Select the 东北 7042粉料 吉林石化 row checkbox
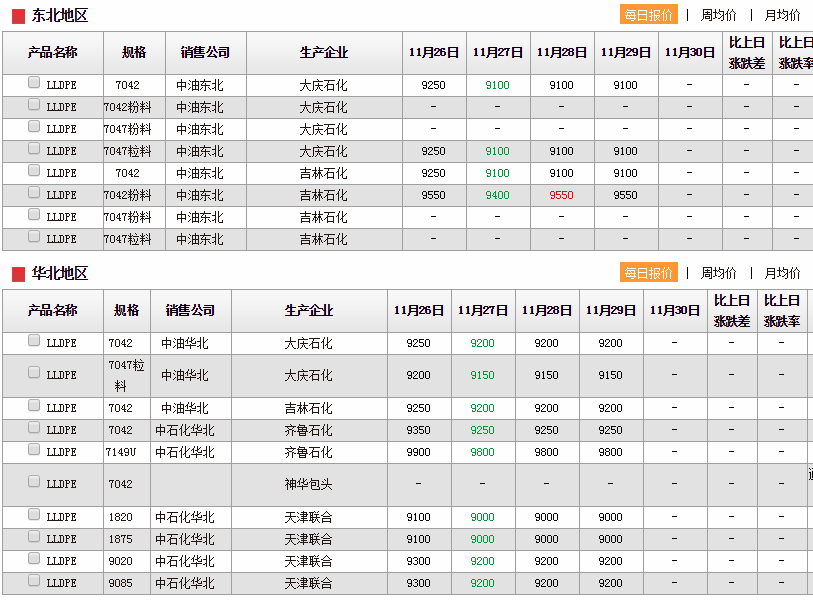 [34, 193]
